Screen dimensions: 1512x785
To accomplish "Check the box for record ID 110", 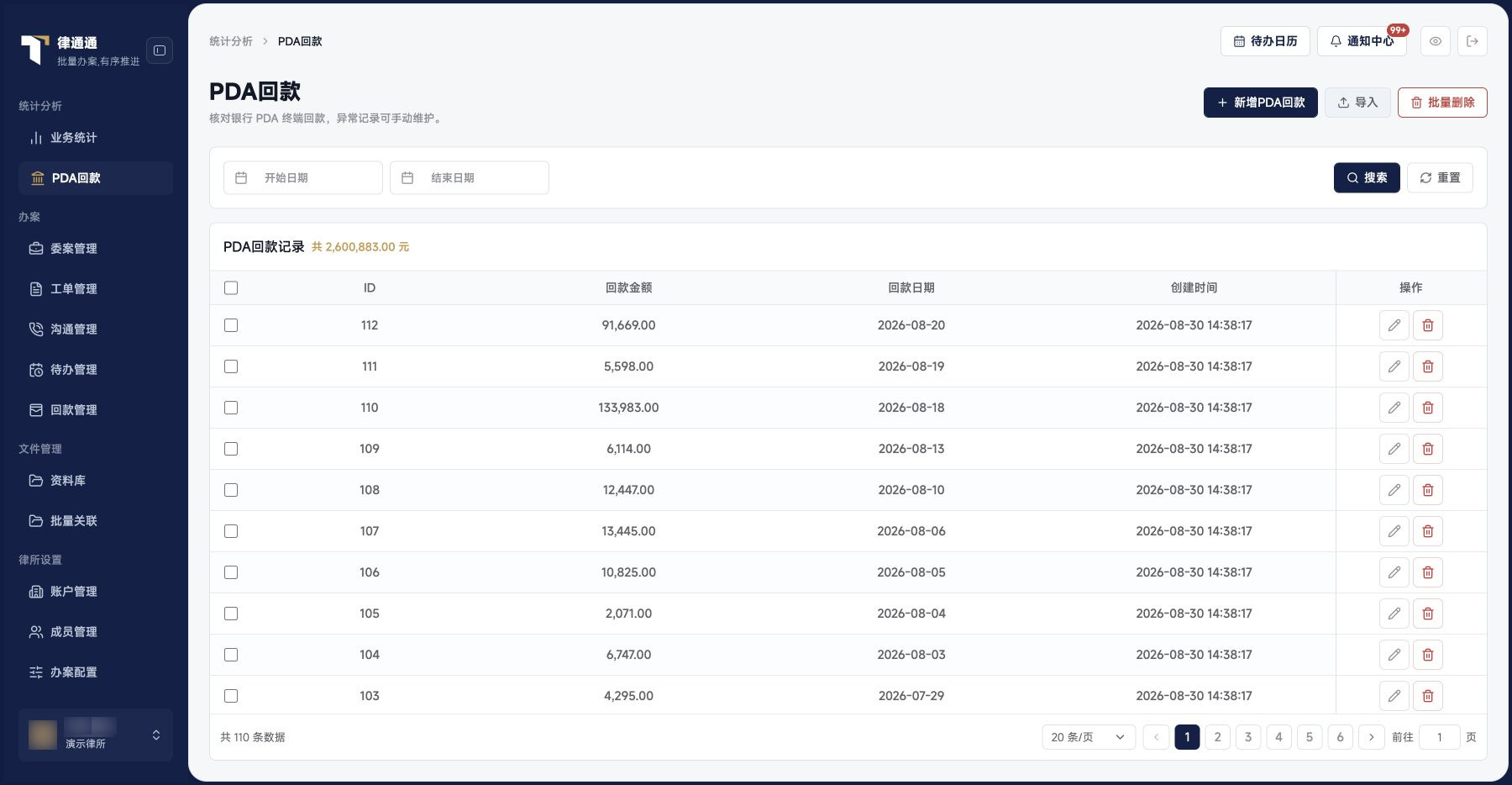I will tap(231, 408).
